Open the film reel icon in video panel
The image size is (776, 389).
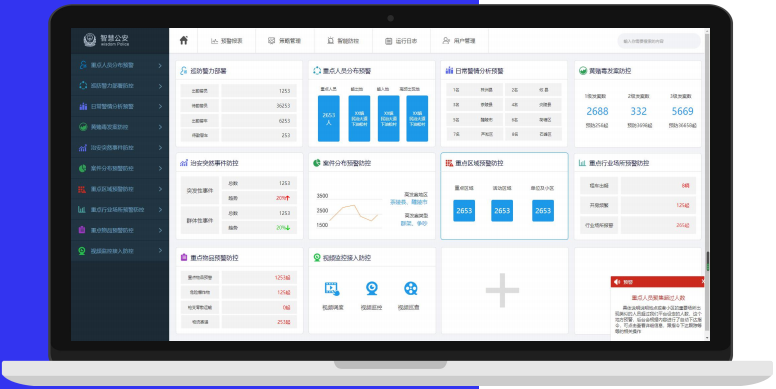(410, 288)
